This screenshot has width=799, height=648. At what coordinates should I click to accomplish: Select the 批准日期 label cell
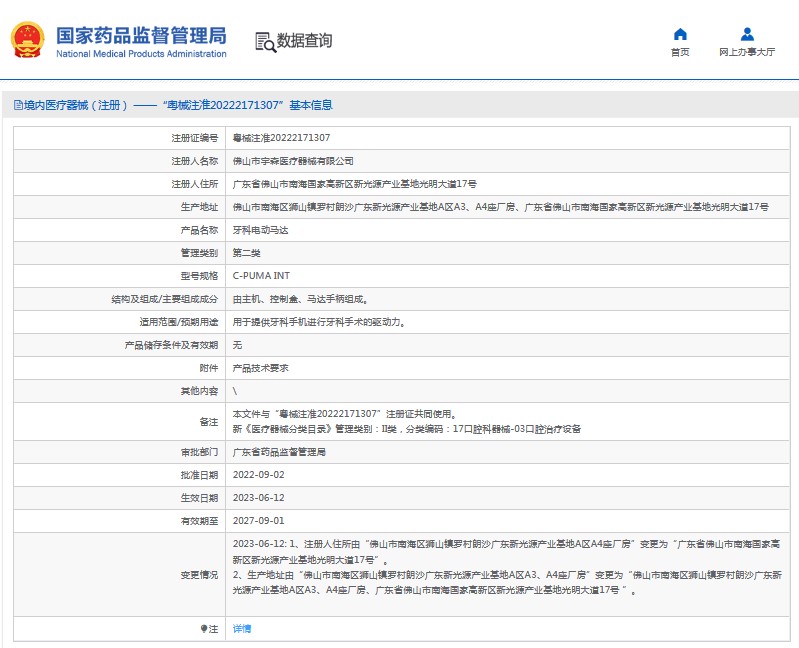coord(120,475)
